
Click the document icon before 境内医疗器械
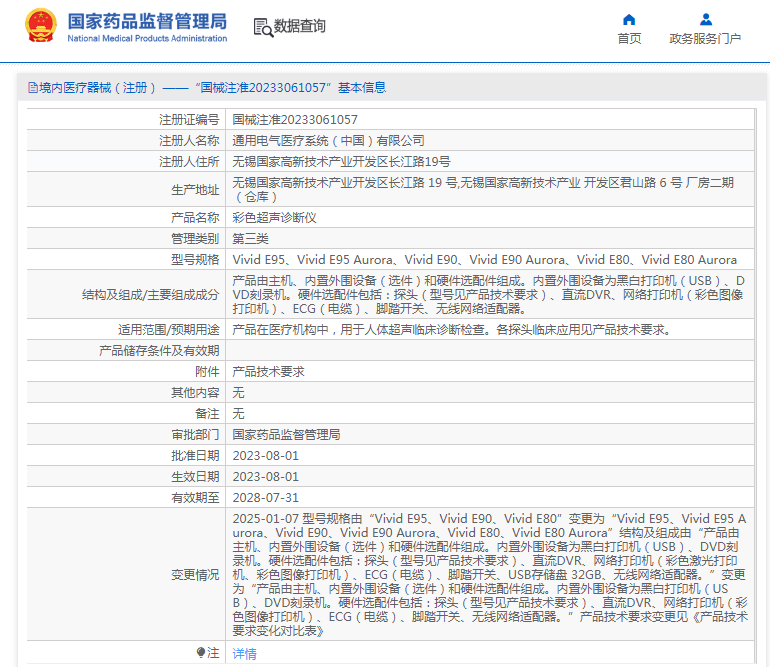[32, 88]
